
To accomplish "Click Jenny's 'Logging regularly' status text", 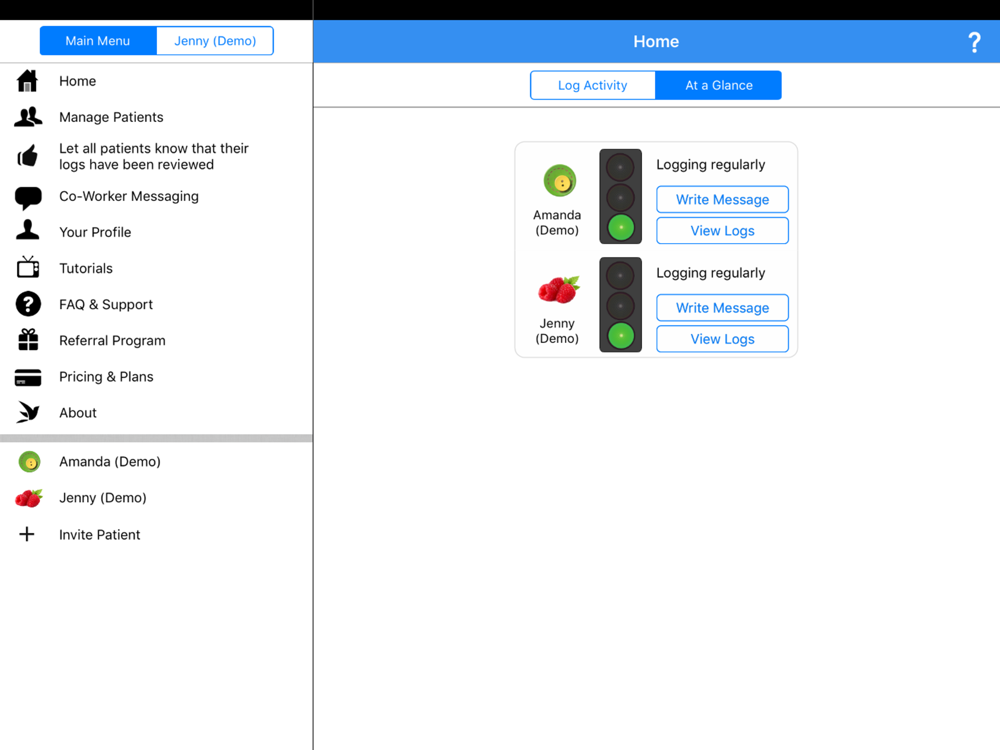I will 710,274.
